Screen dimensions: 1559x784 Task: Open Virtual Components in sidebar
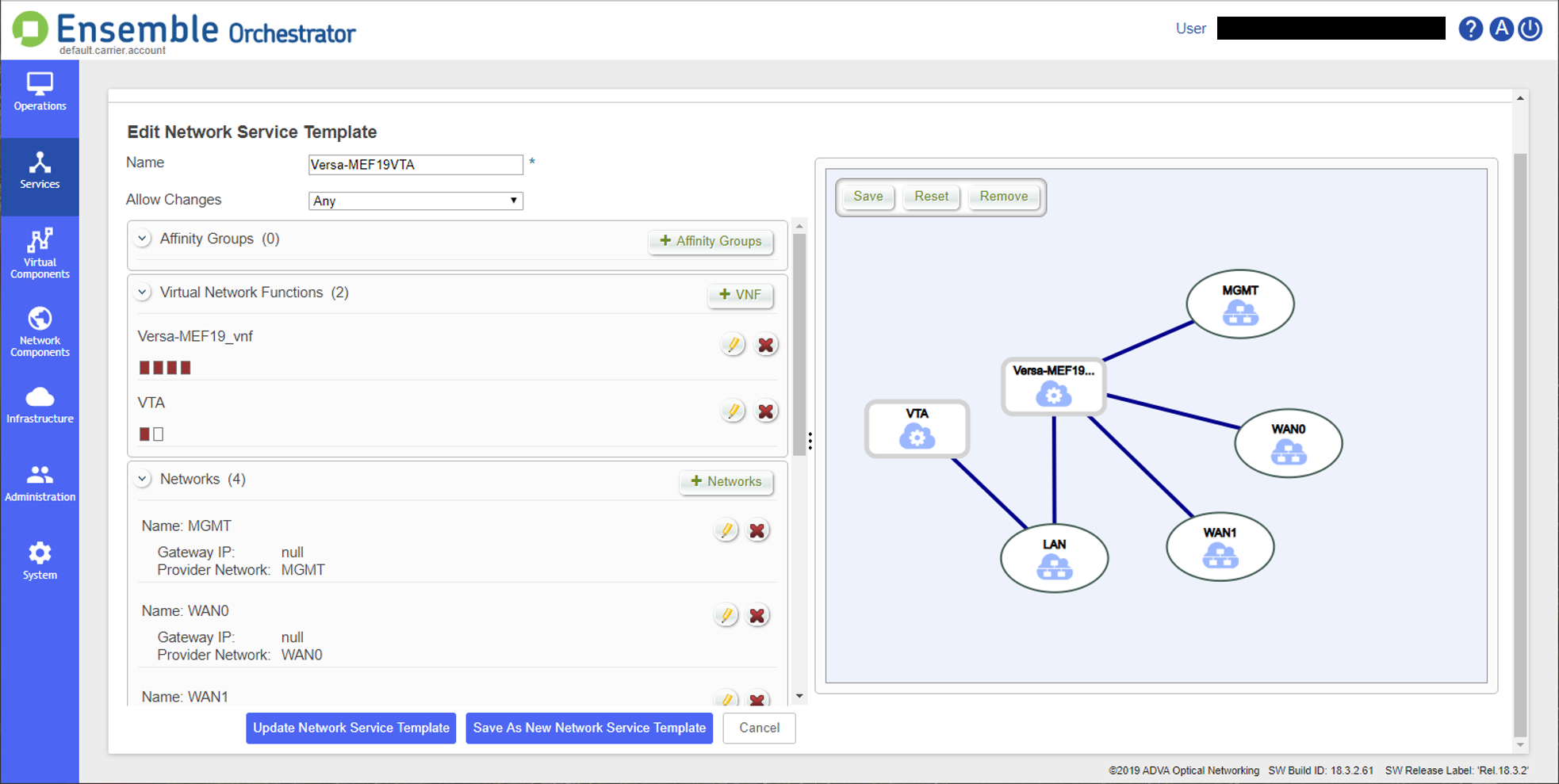pyautogui.click(x=40, y=254)
